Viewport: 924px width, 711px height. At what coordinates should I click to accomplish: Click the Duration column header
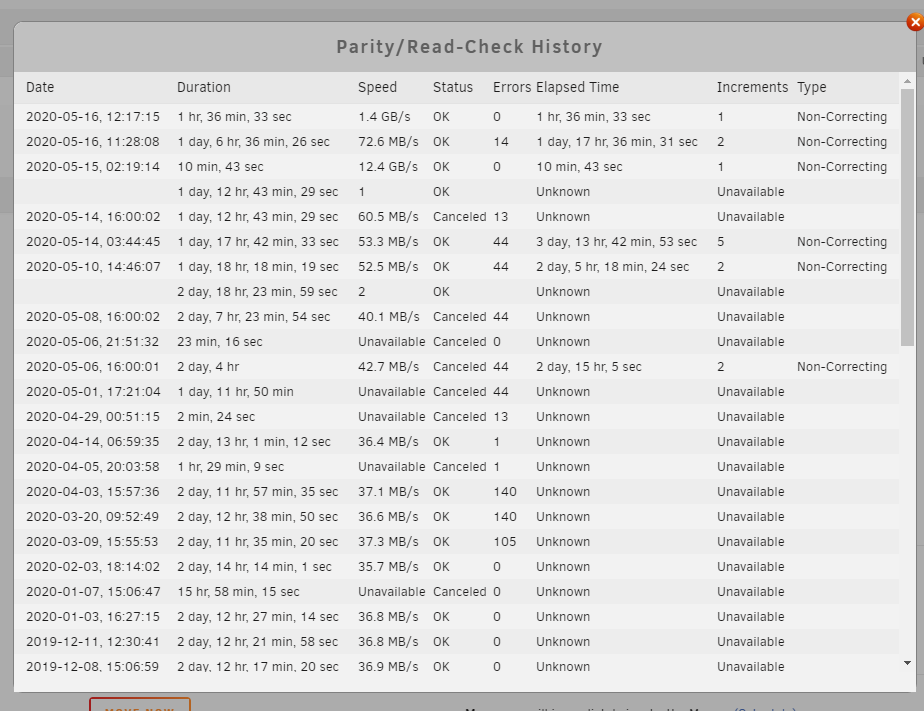[204, 87]
